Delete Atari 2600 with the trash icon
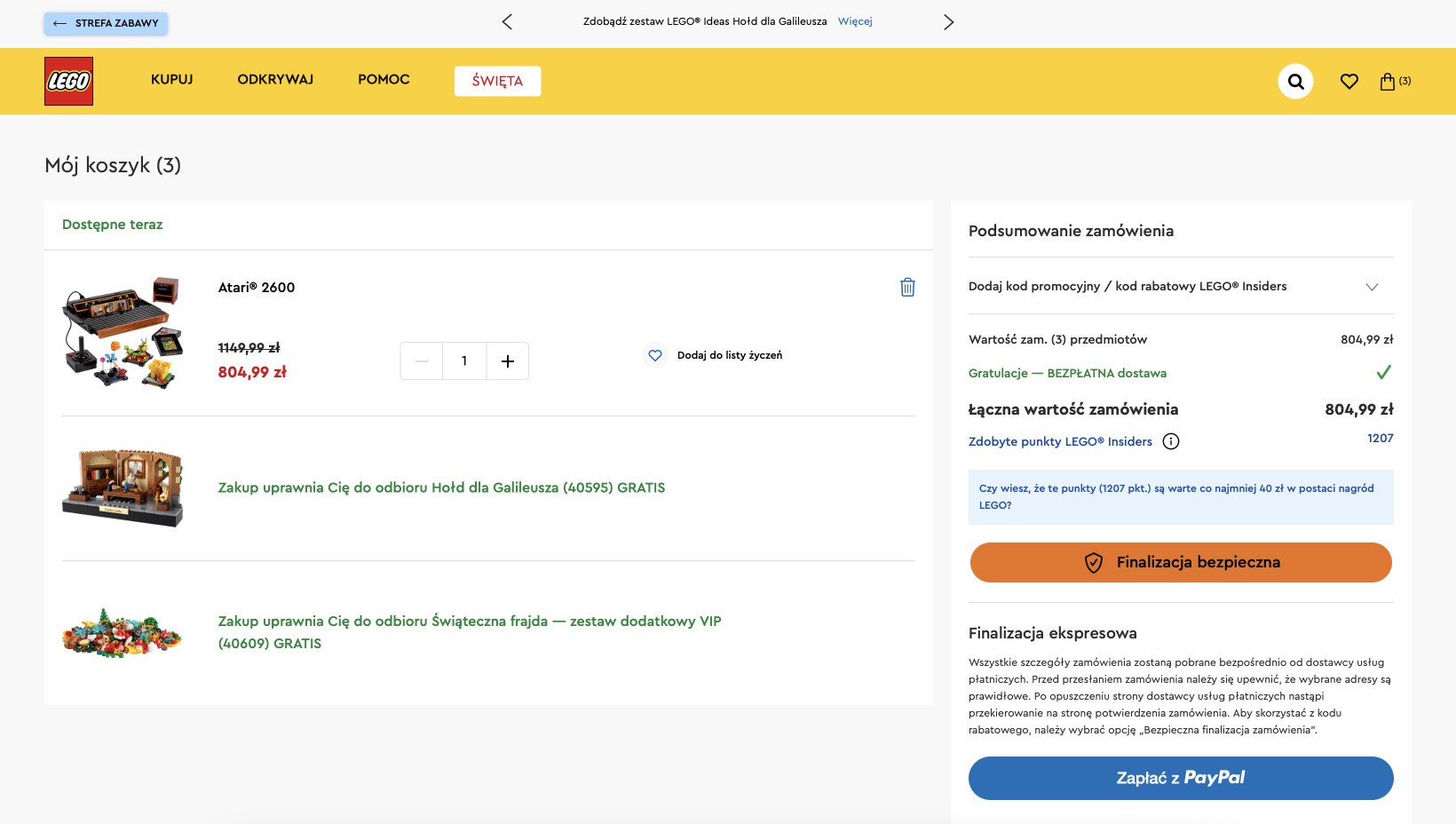1456x824 pixels. [907, 287]
